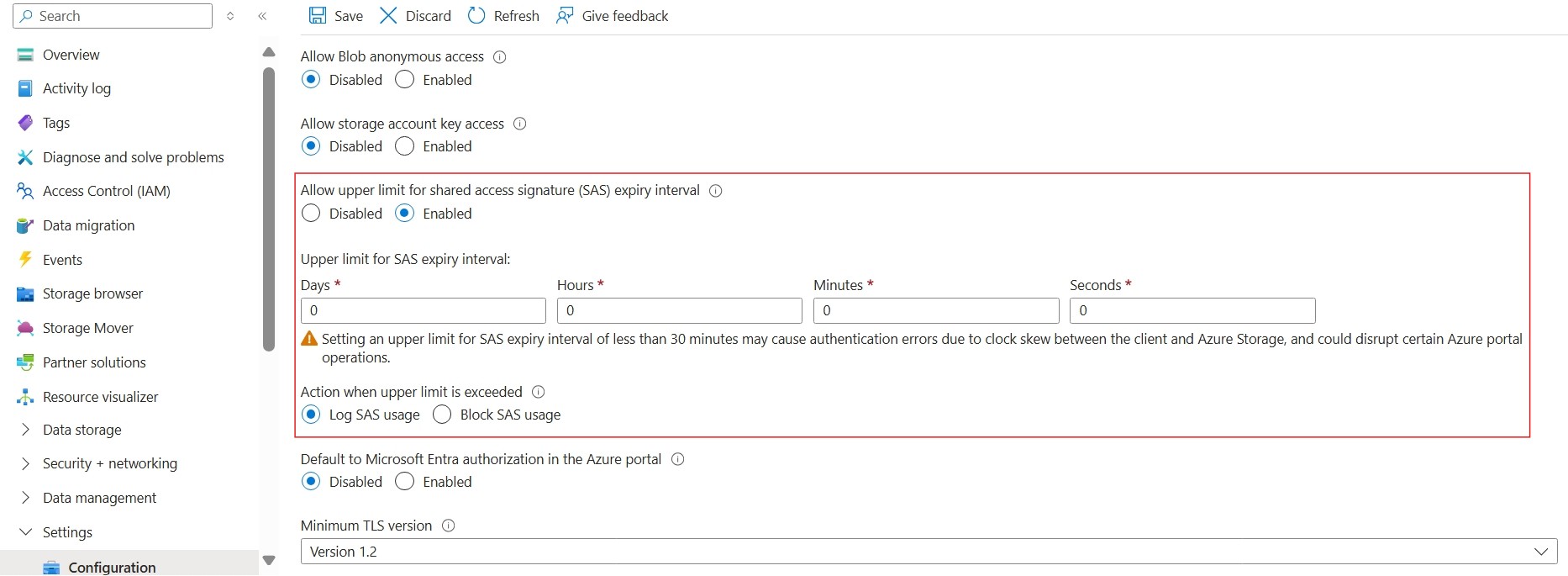
Task: Select Configuration under Settings
Action: tap(112, 567)
